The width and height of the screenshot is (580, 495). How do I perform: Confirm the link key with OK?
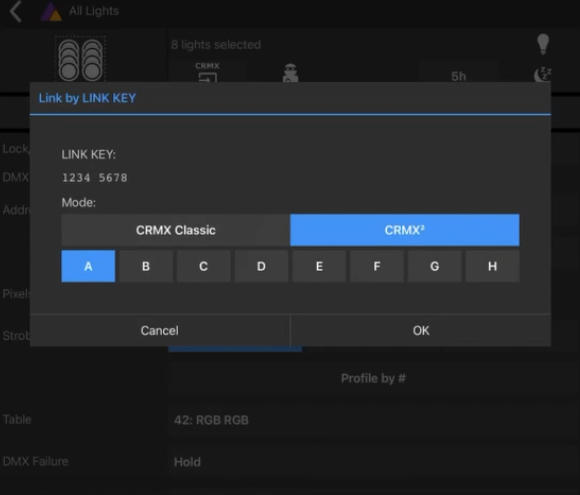421,330
